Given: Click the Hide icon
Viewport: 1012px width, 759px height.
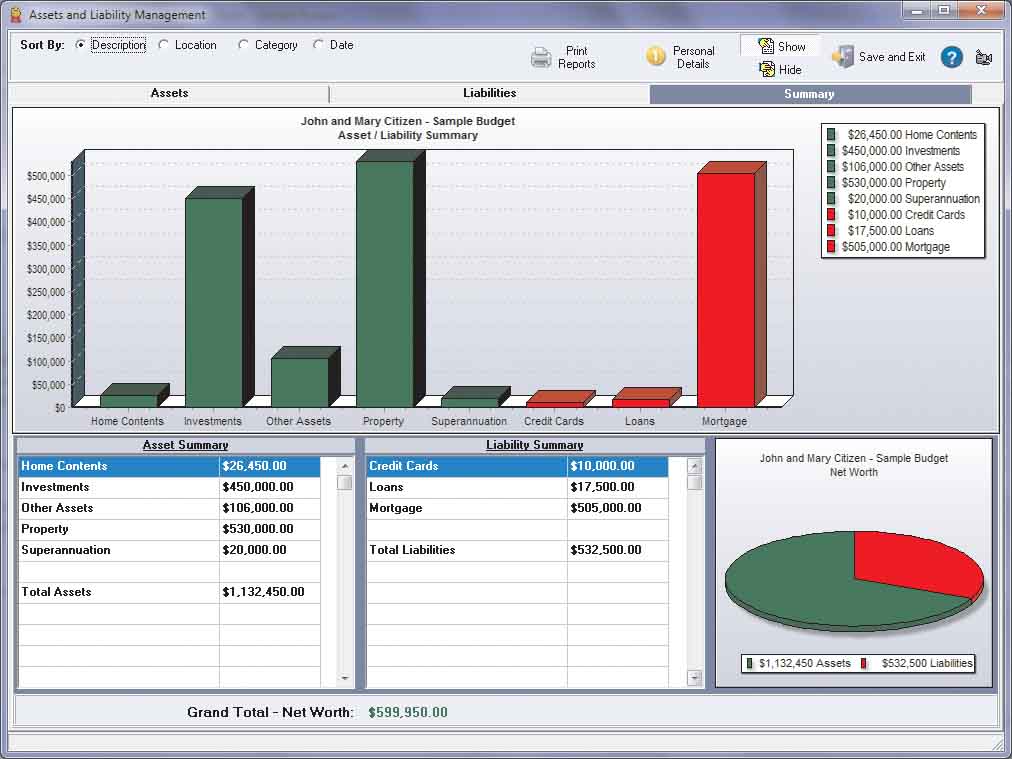Looking at the screenshot, I should (767, 69).
